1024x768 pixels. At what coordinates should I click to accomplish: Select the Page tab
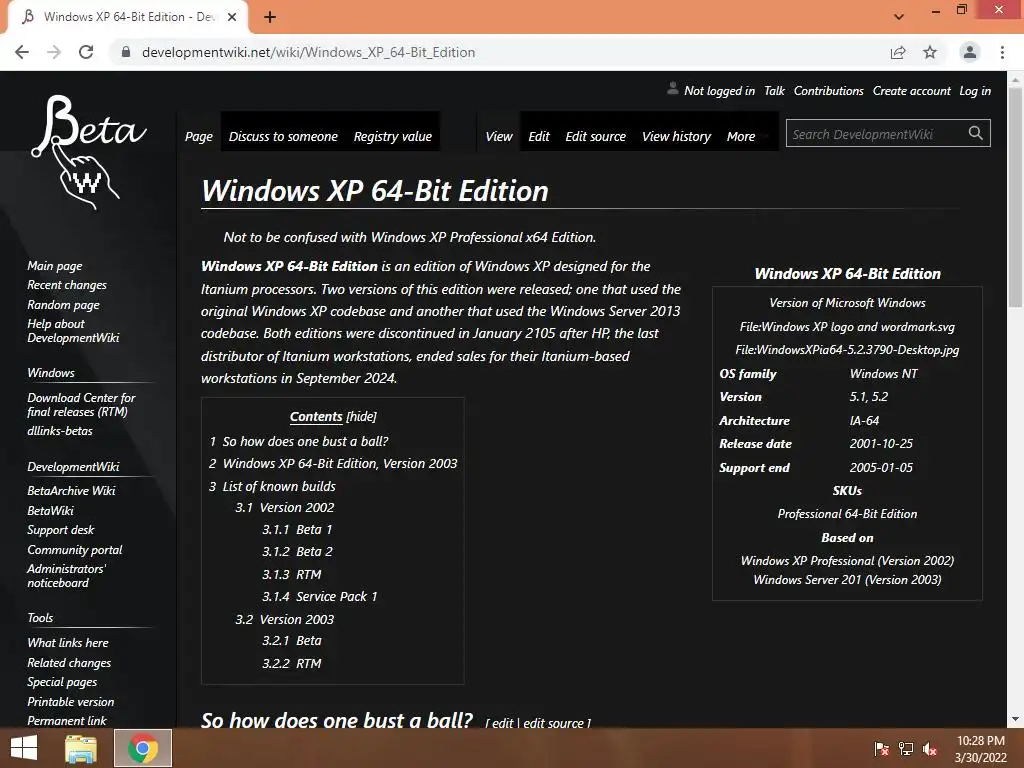pos(199,136)
